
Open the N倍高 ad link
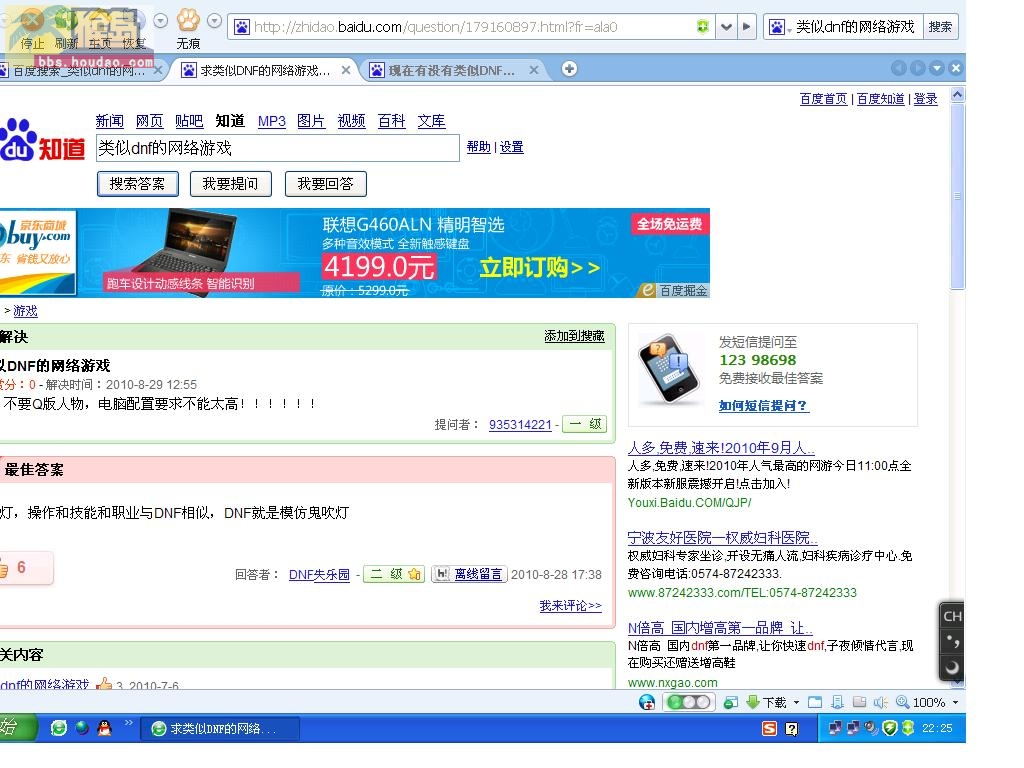point(720,628)
